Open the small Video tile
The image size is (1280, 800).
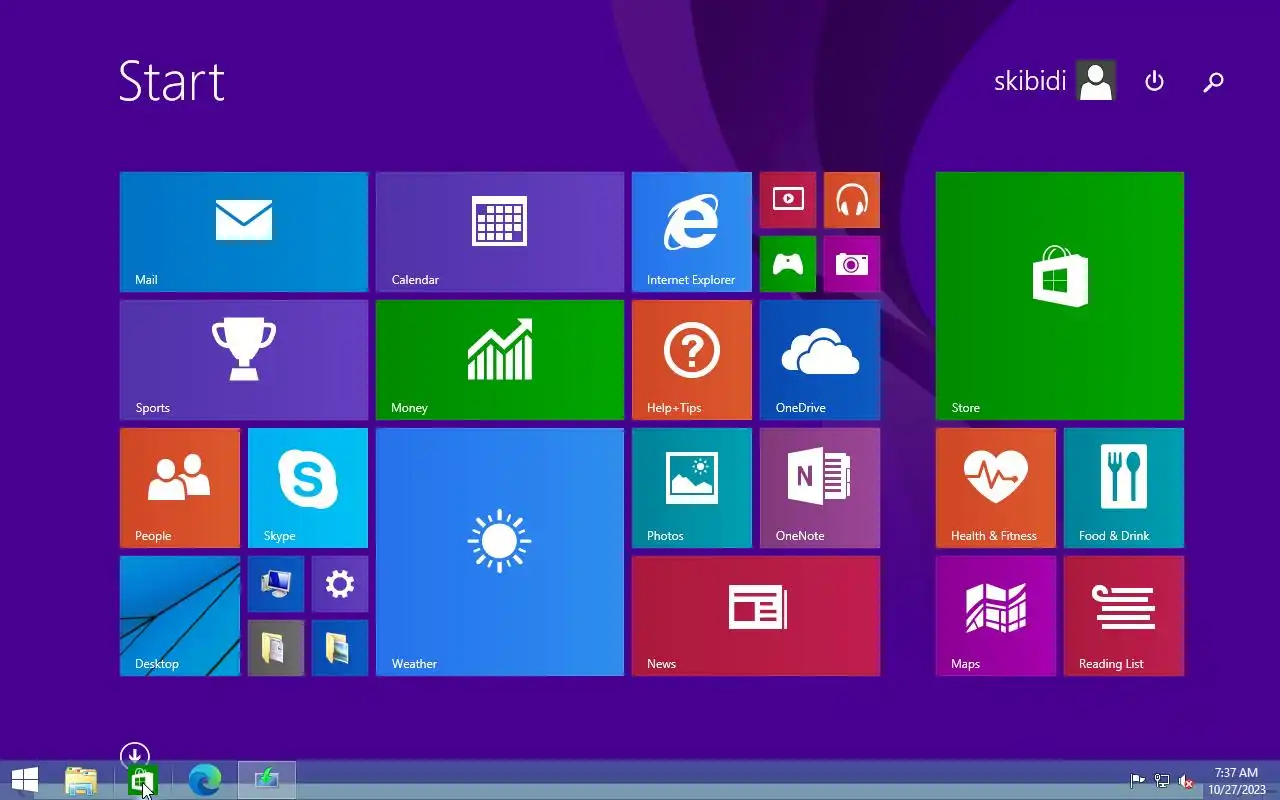pyautogui.click(x=788, y=200)
